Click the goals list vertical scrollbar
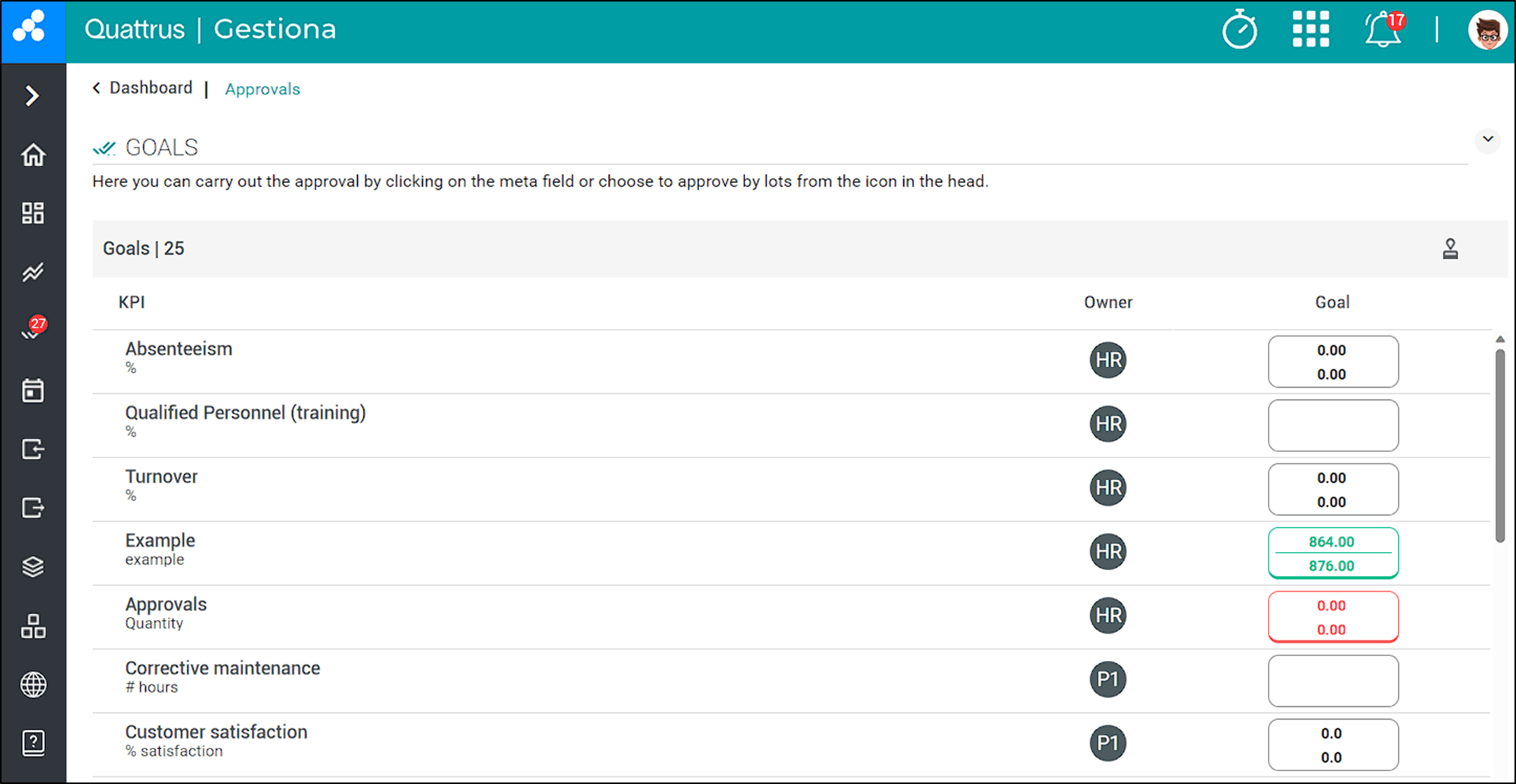 1500,446
